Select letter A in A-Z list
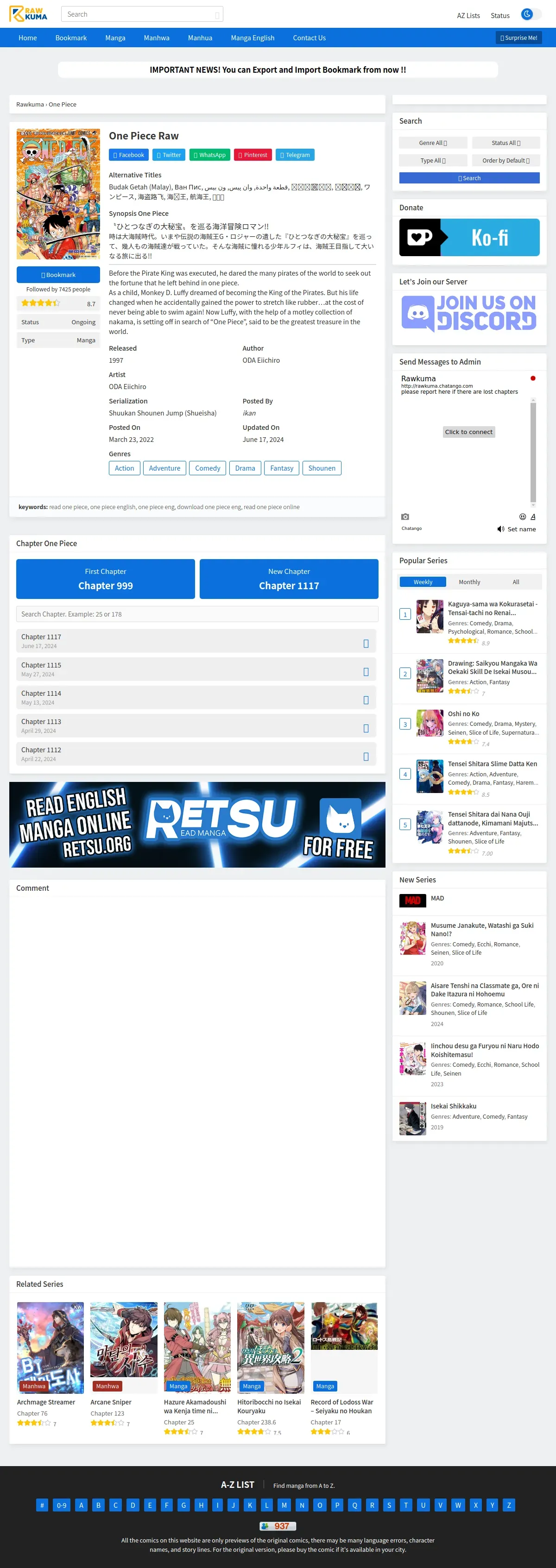 81,1505
